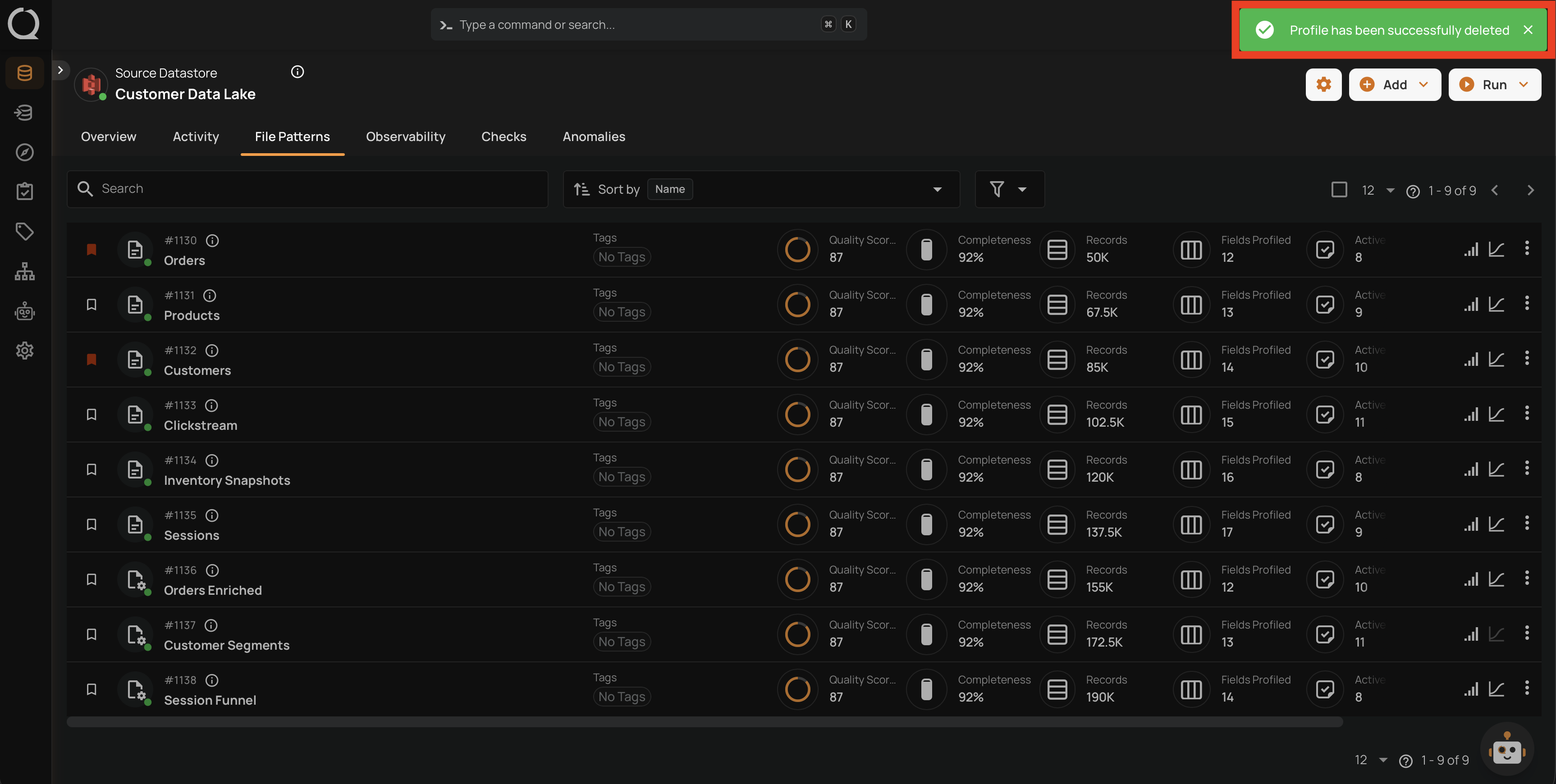Viewport: 1556px width, 784px height.
Task: Click No Tags on the Sessions row
Action: 622,532
